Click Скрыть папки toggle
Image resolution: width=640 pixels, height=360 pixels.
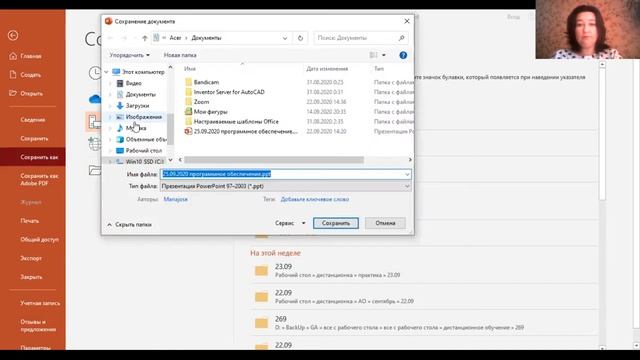pyautogui.click(x=129, y=224)
